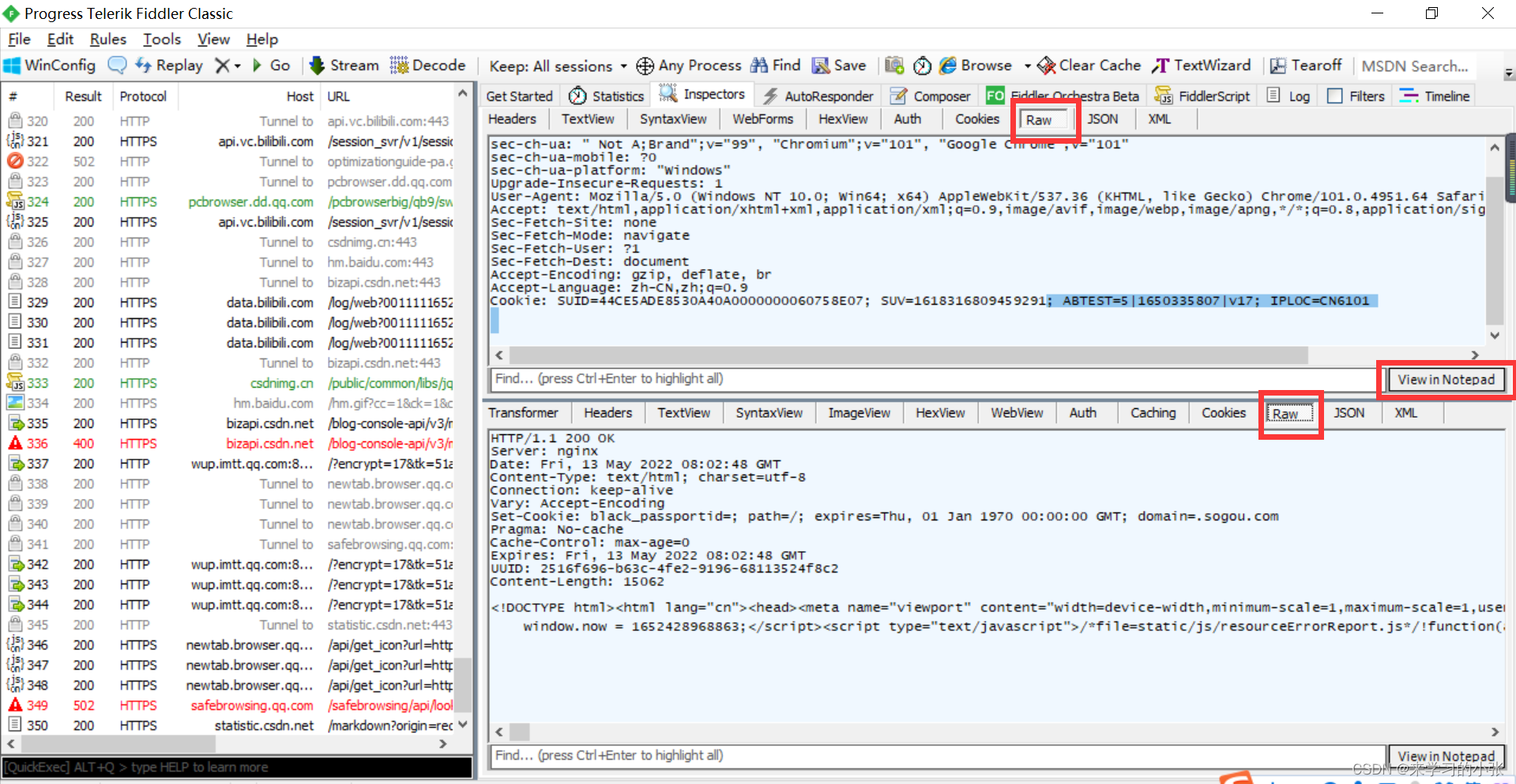Select response Caching tab
1516x784 pixels.
[x=1153, y=413]
